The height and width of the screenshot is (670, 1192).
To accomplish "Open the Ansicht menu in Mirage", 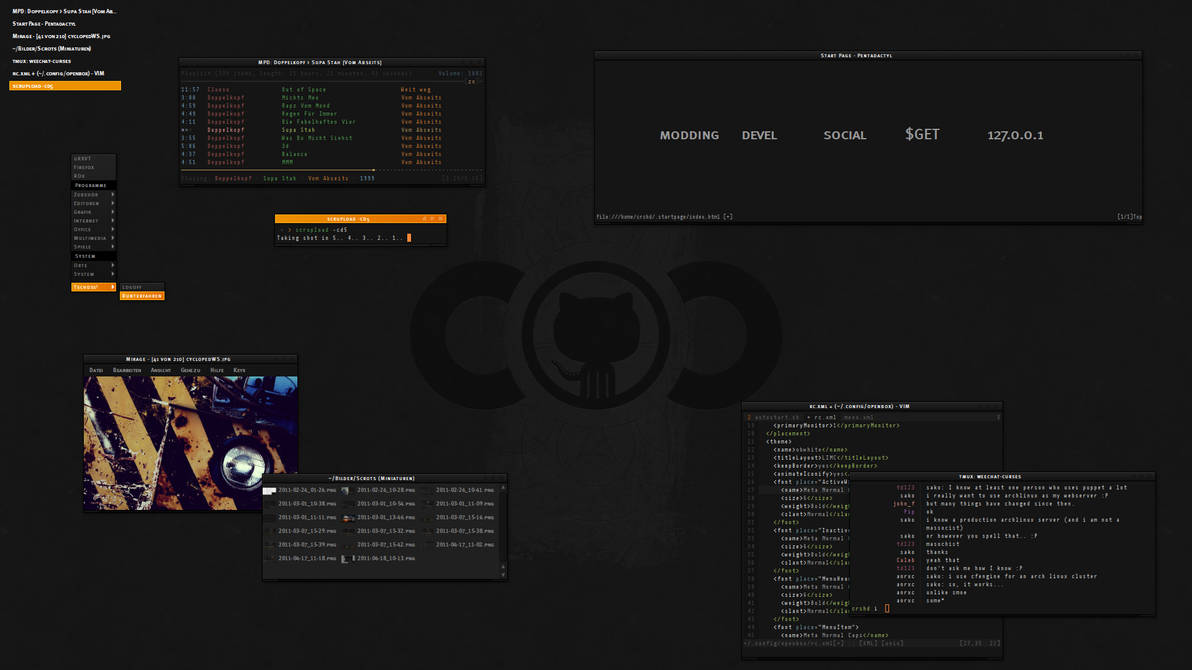I will [x=160, y=370].
